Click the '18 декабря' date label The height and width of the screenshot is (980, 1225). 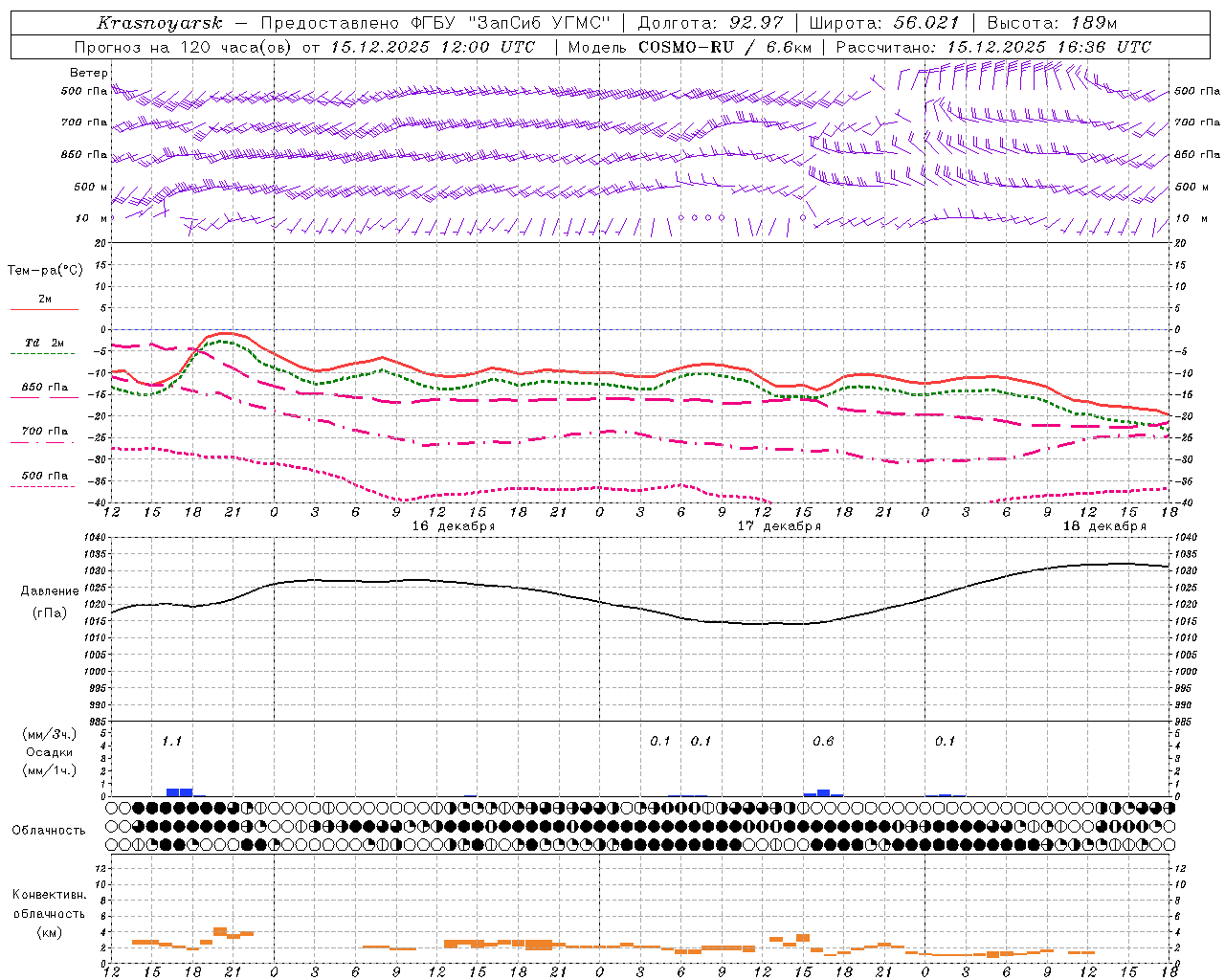[x=1104, y=526]
